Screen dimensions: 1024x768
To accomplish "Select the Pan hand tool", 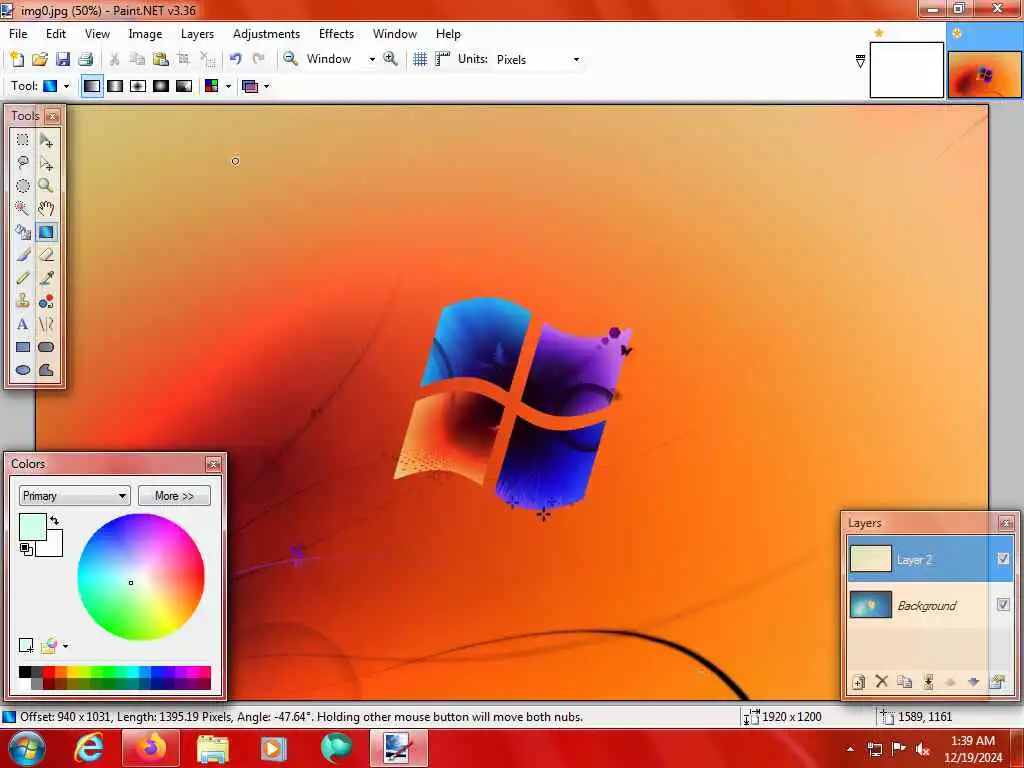I will tap(46, 209).
